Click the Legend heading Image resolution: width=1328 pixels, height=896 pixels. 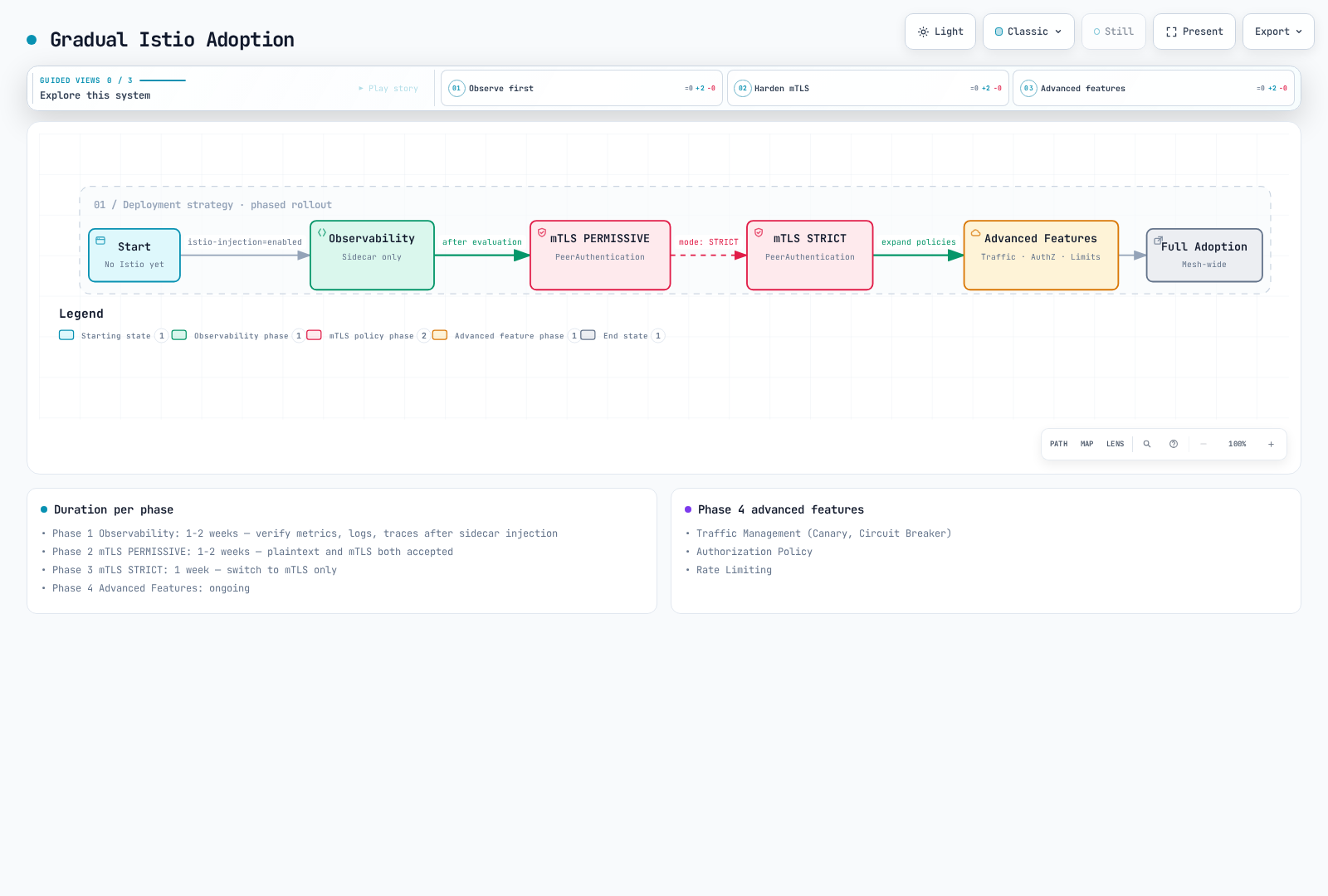81,314
